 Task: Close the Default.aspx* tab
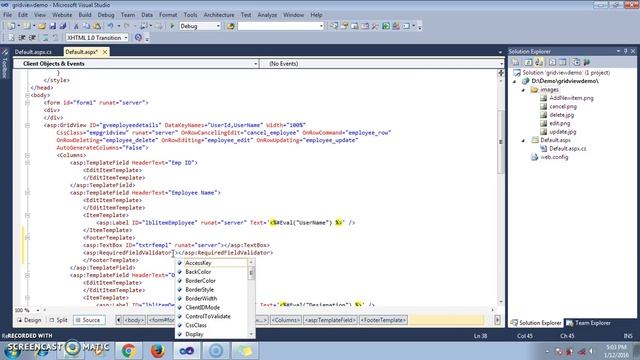pyautogui.click(x=105, y=52)
